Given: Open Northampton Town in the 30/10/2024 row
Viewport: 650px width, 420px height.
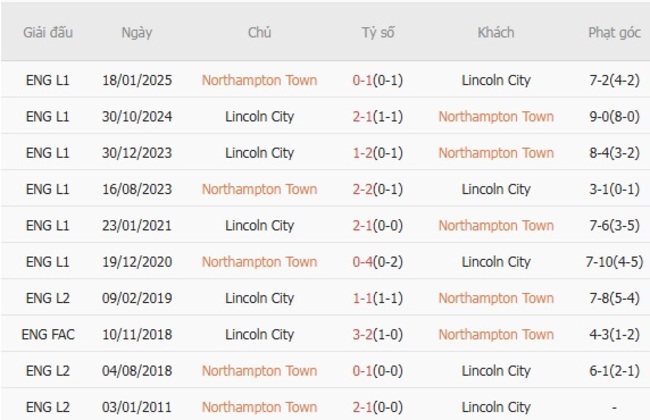Looking at the screenshot, I should tap(496, 116).
